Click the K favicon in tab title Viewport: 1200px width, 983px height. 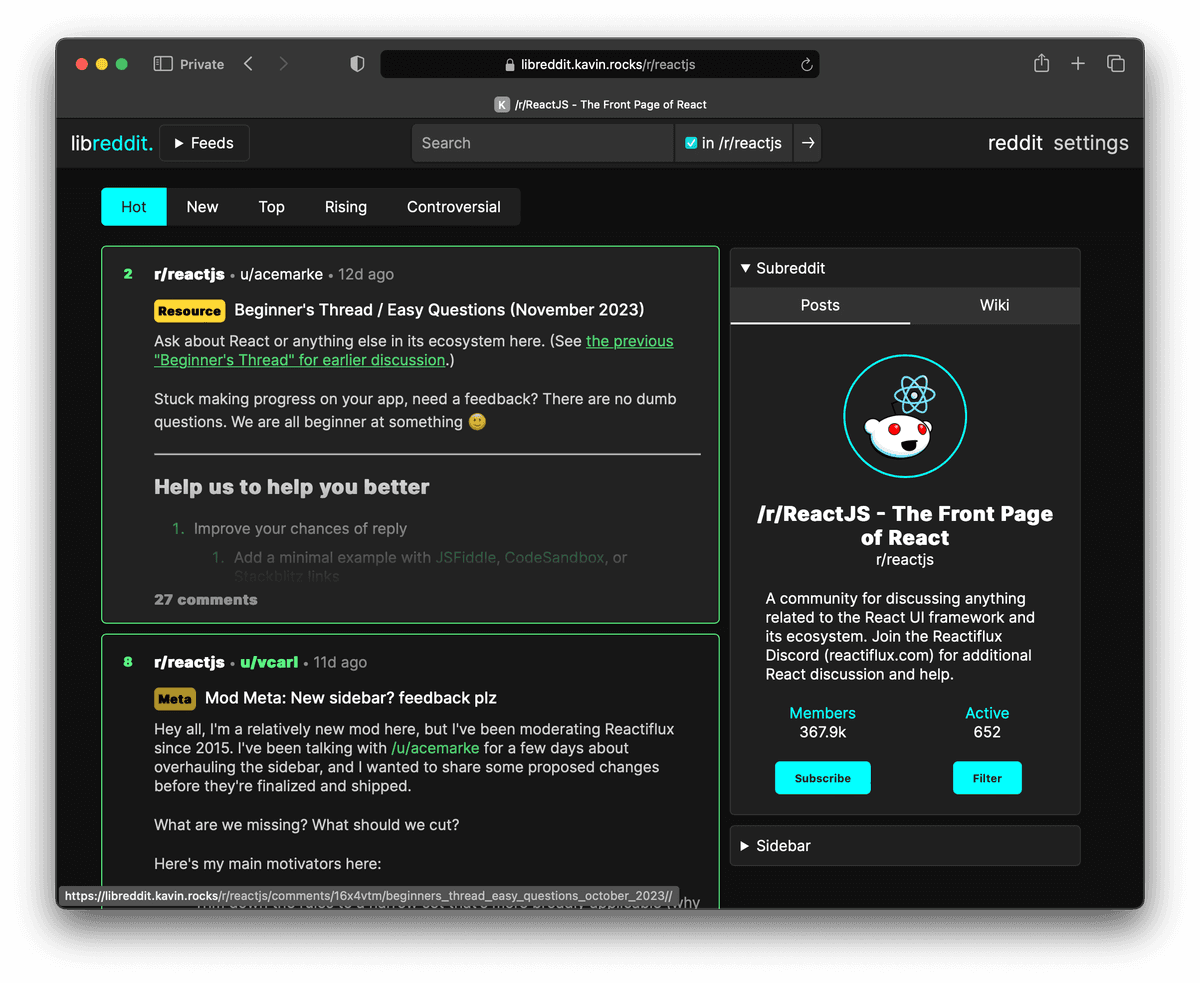[x=502, y=104]
